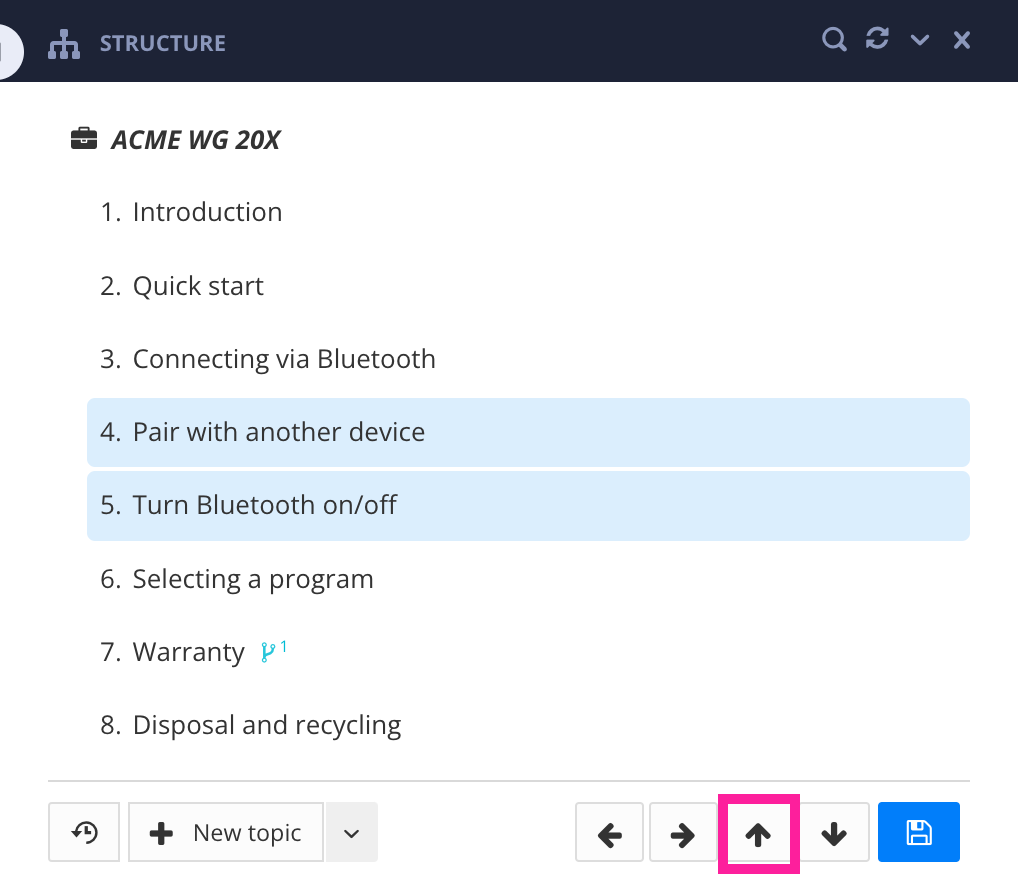
Task: Open the New topic dropdown arrow
Action: click(351, 831)
